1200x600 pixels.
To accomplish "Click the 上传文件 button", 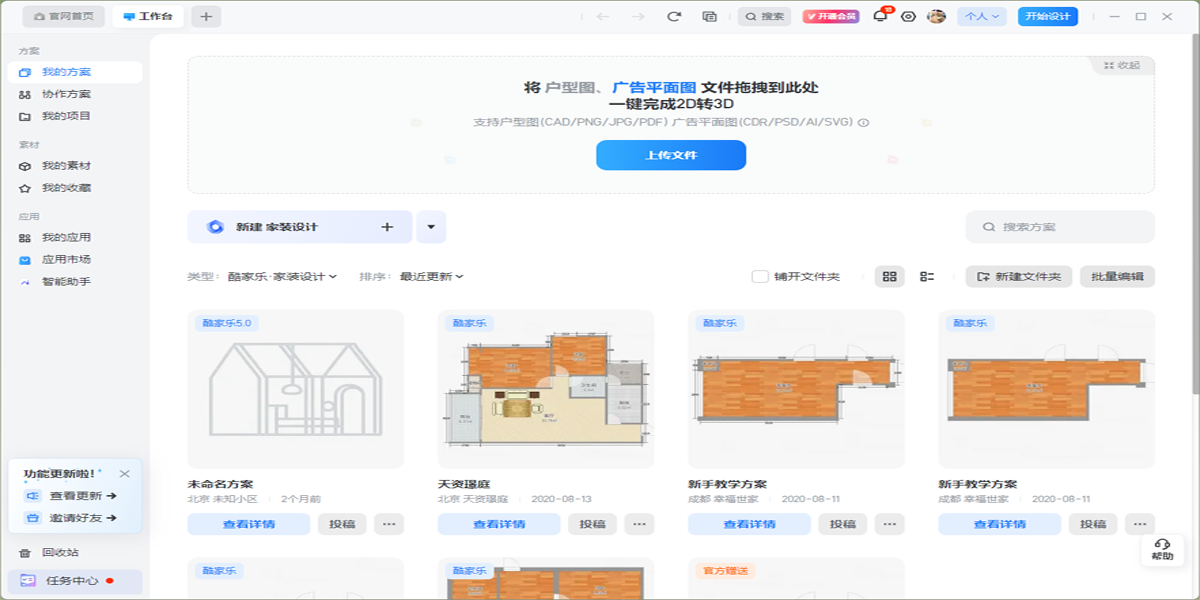I will point(671,155).
